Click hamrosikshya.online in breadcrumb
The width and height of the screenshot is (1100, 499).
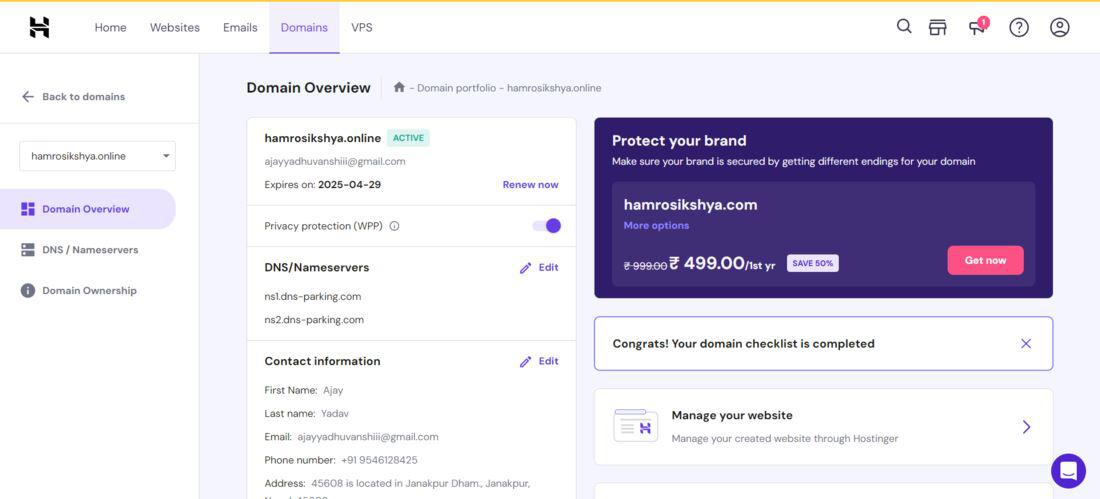point(554,88)
